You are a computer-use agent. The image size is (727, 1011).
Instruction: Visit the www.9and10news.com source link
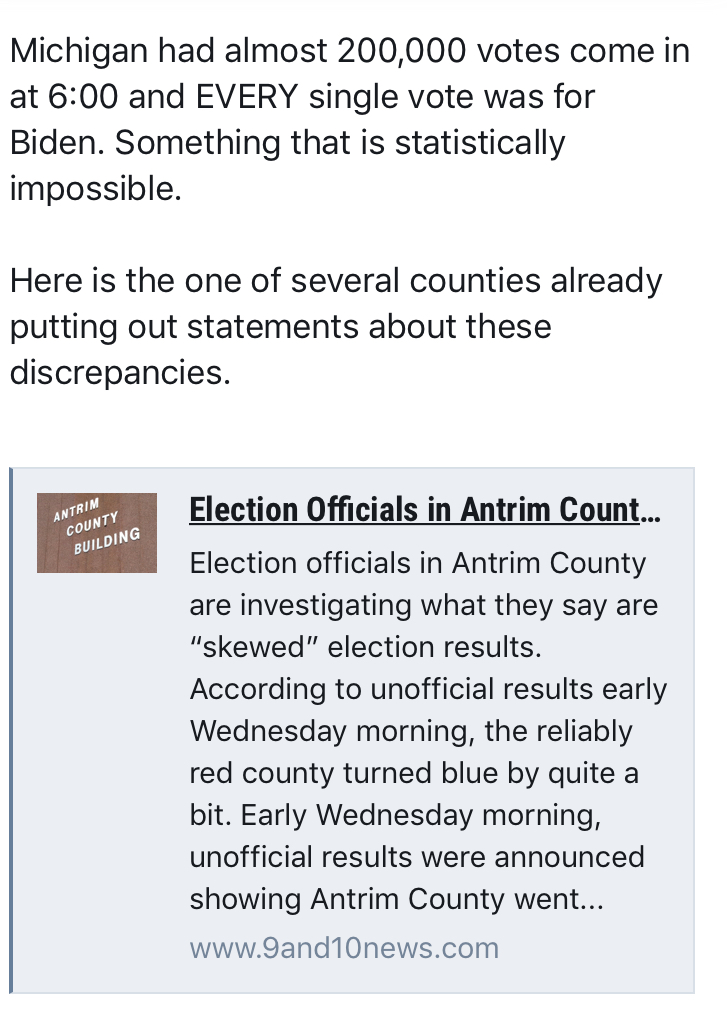coord(344,948)
